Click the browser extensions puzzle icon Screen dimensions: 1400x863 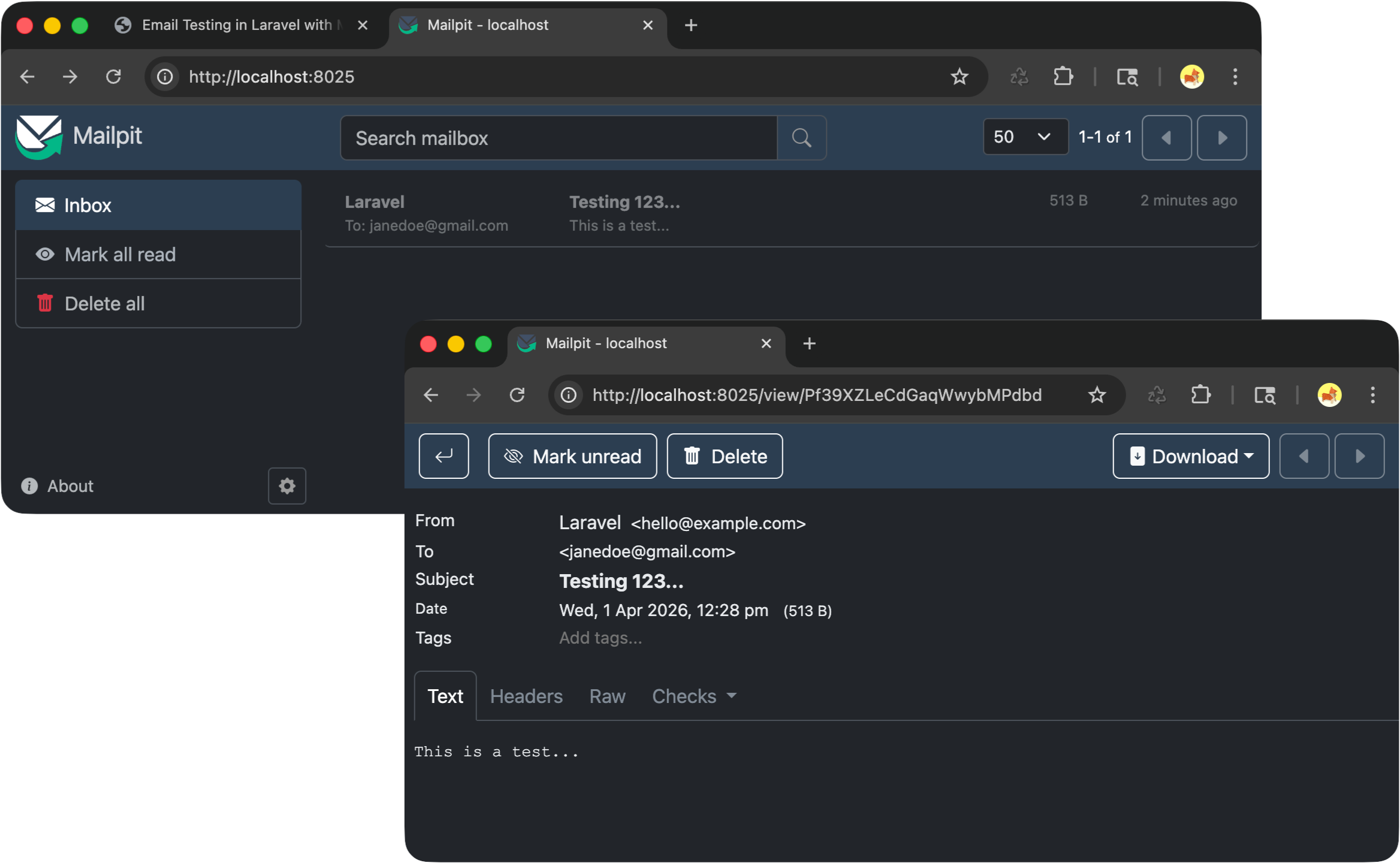[1064, 77]
